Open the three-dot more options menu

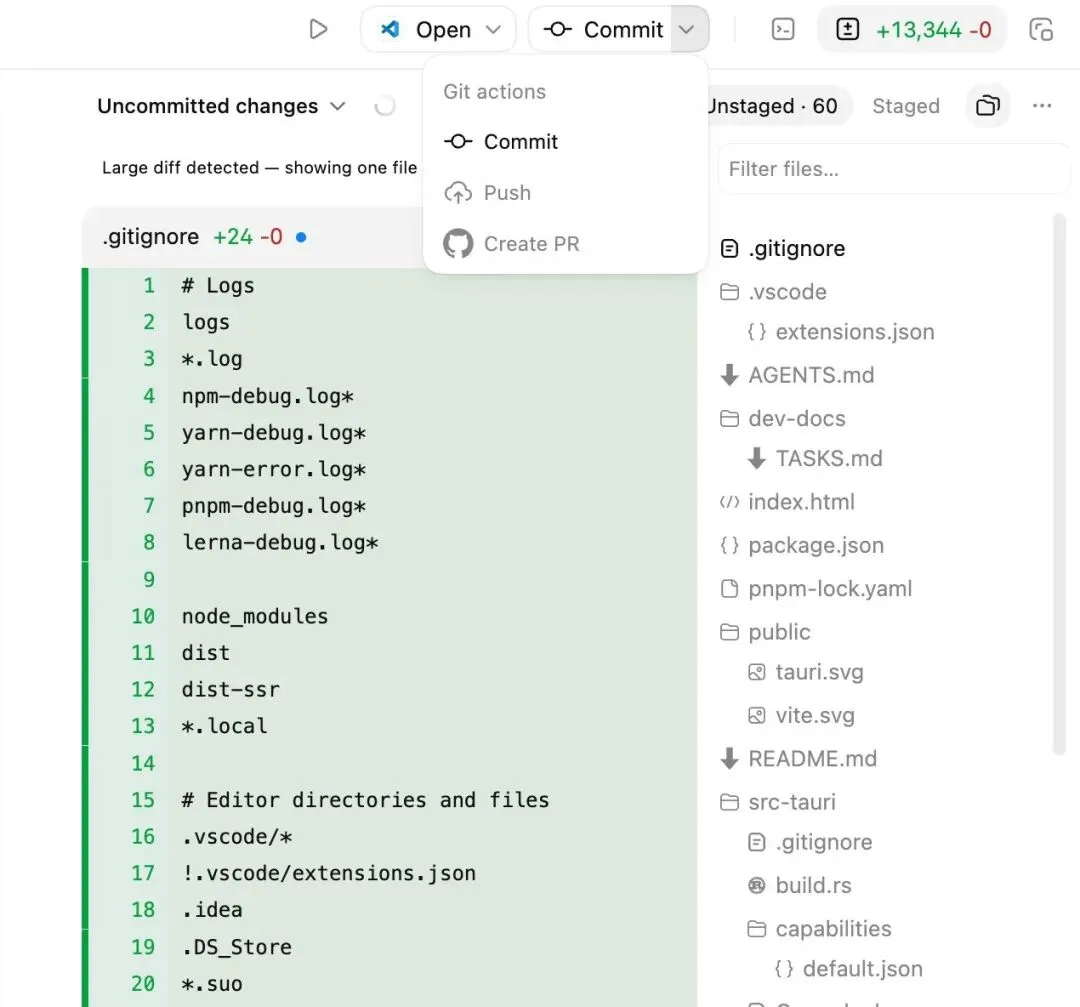click(x=1042, y=106)
